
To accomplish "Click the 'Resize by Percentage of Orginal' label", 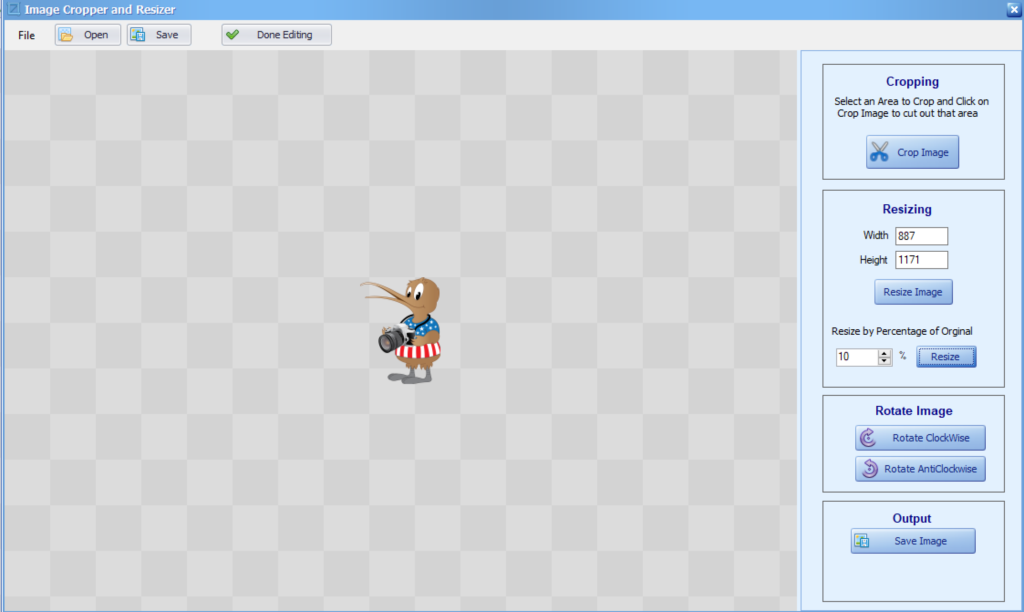I will point(902,331).
